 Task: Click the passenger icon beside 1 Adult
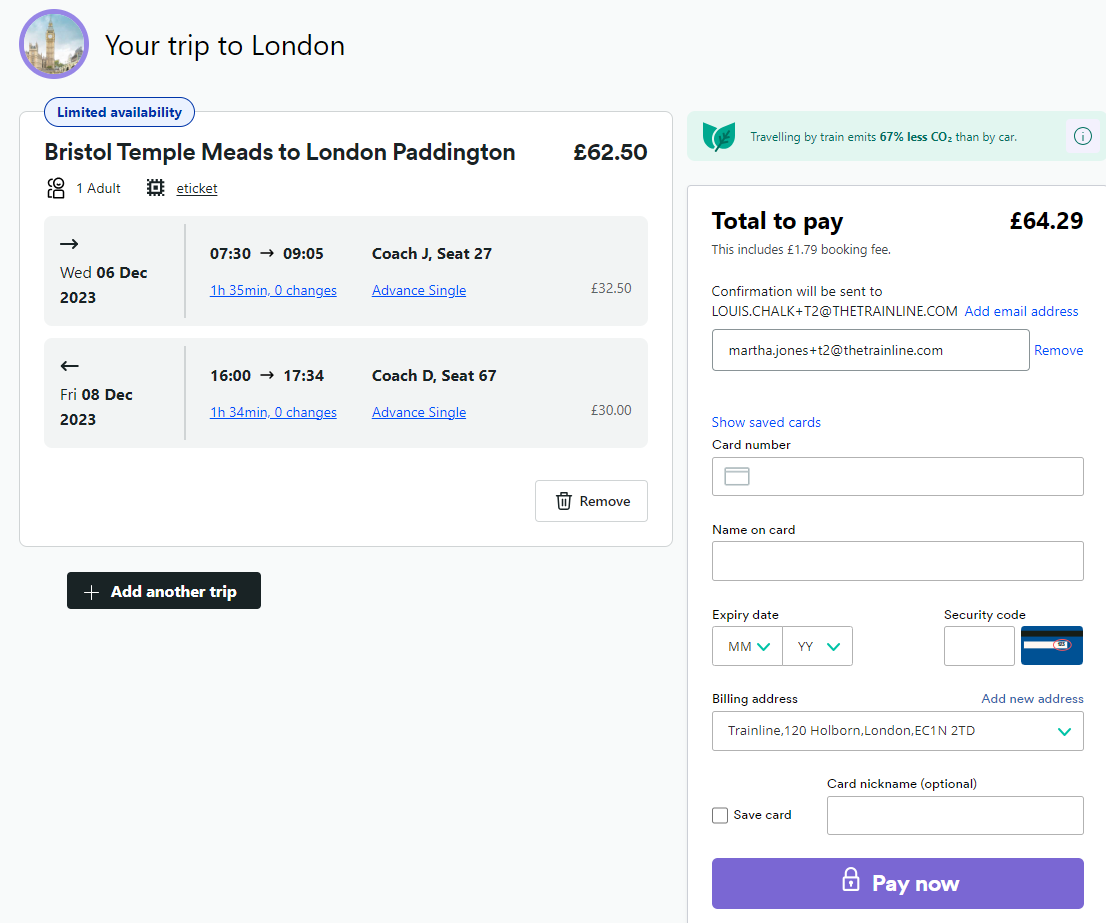[x=56, y=188]
